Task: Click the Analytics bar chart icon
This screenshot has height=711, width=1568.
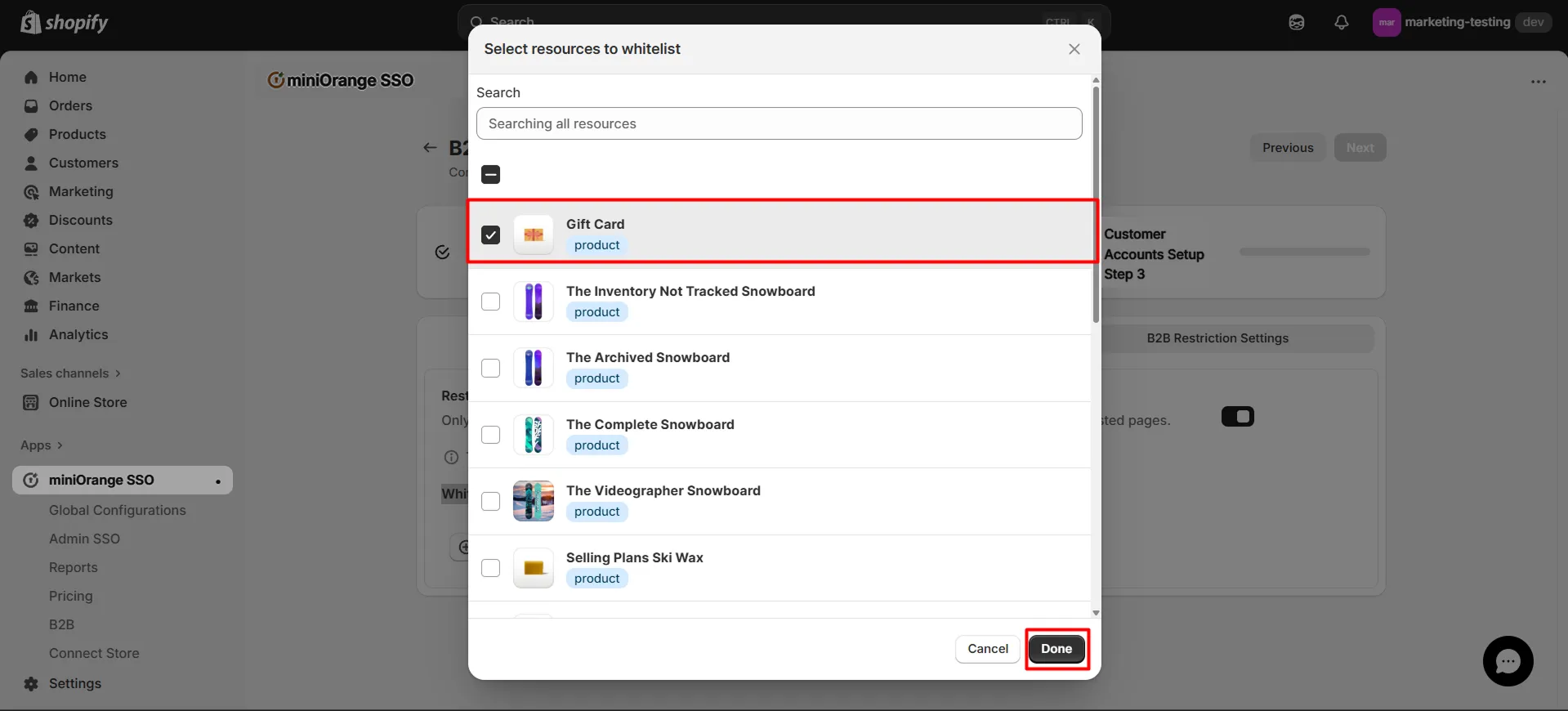Action: [x=31, y=334]
